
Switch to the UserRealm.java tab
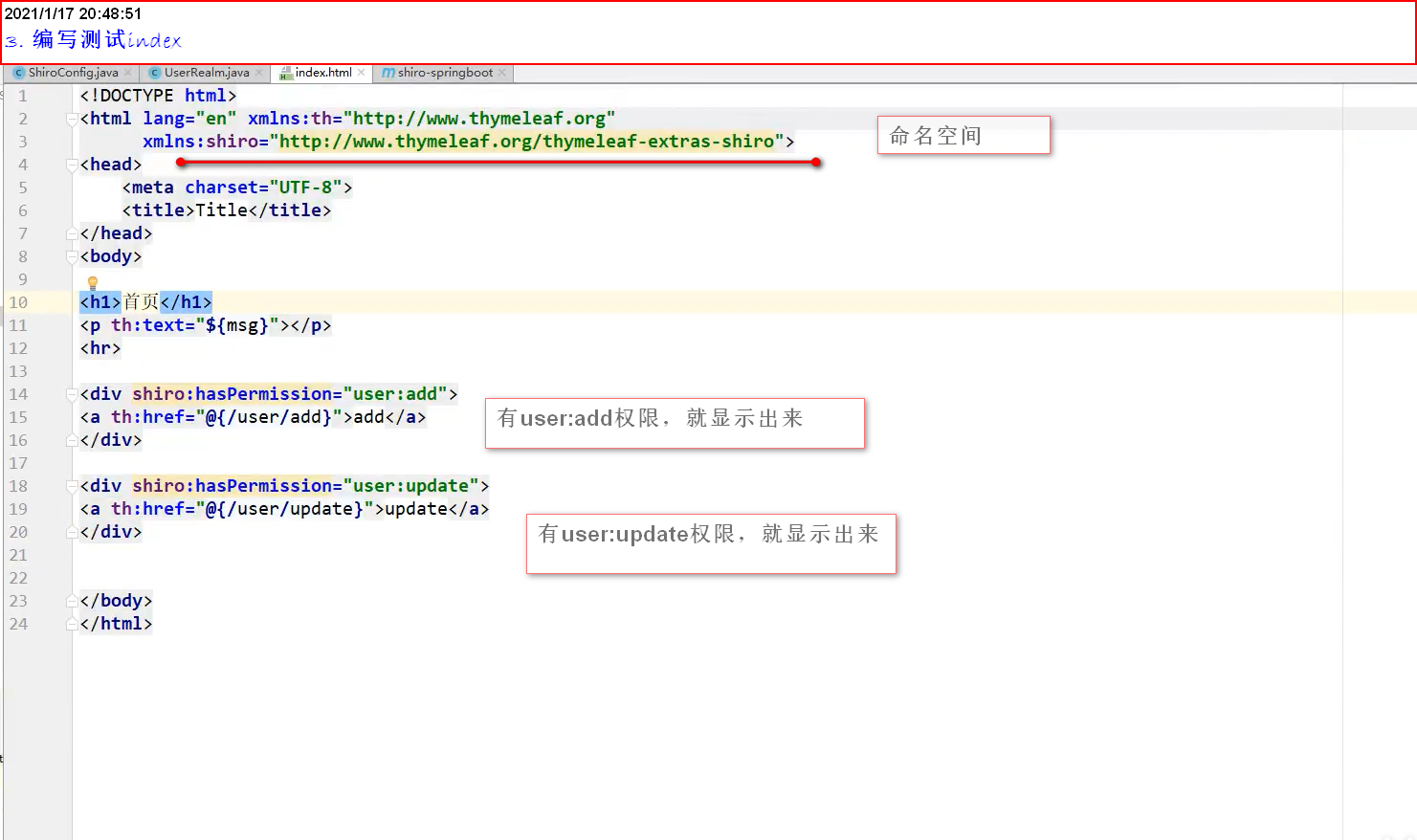point(207,73)
